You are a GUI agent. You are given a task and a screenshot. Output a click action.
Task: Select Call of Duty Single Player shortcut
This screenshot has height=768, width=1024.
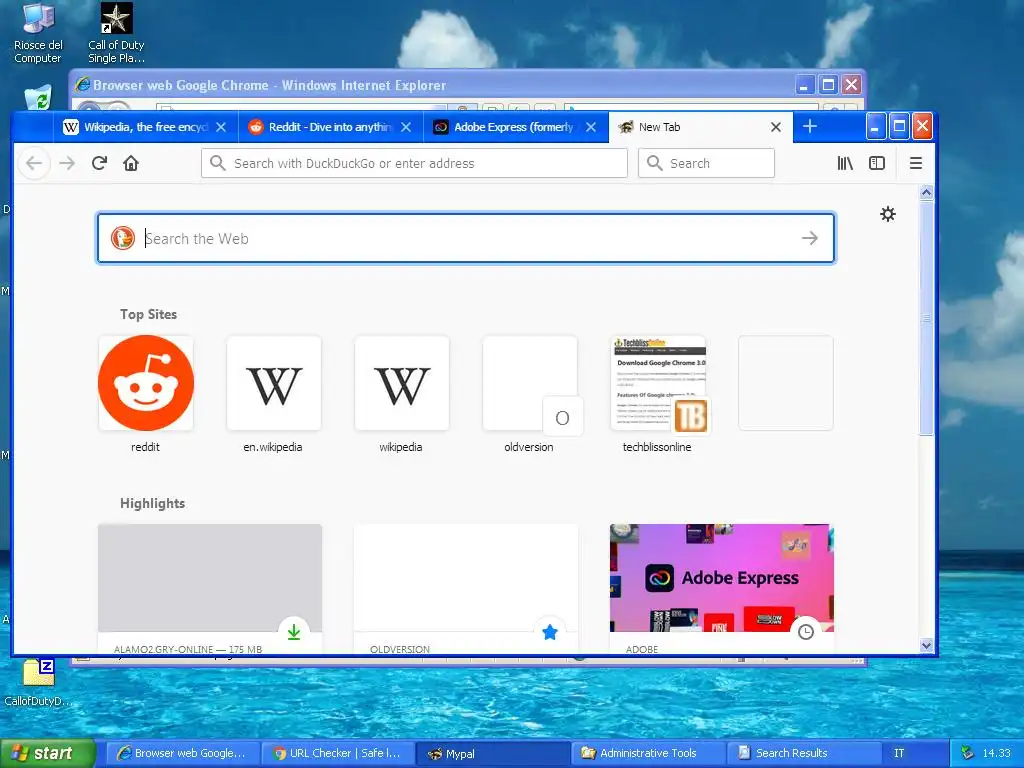116,33
